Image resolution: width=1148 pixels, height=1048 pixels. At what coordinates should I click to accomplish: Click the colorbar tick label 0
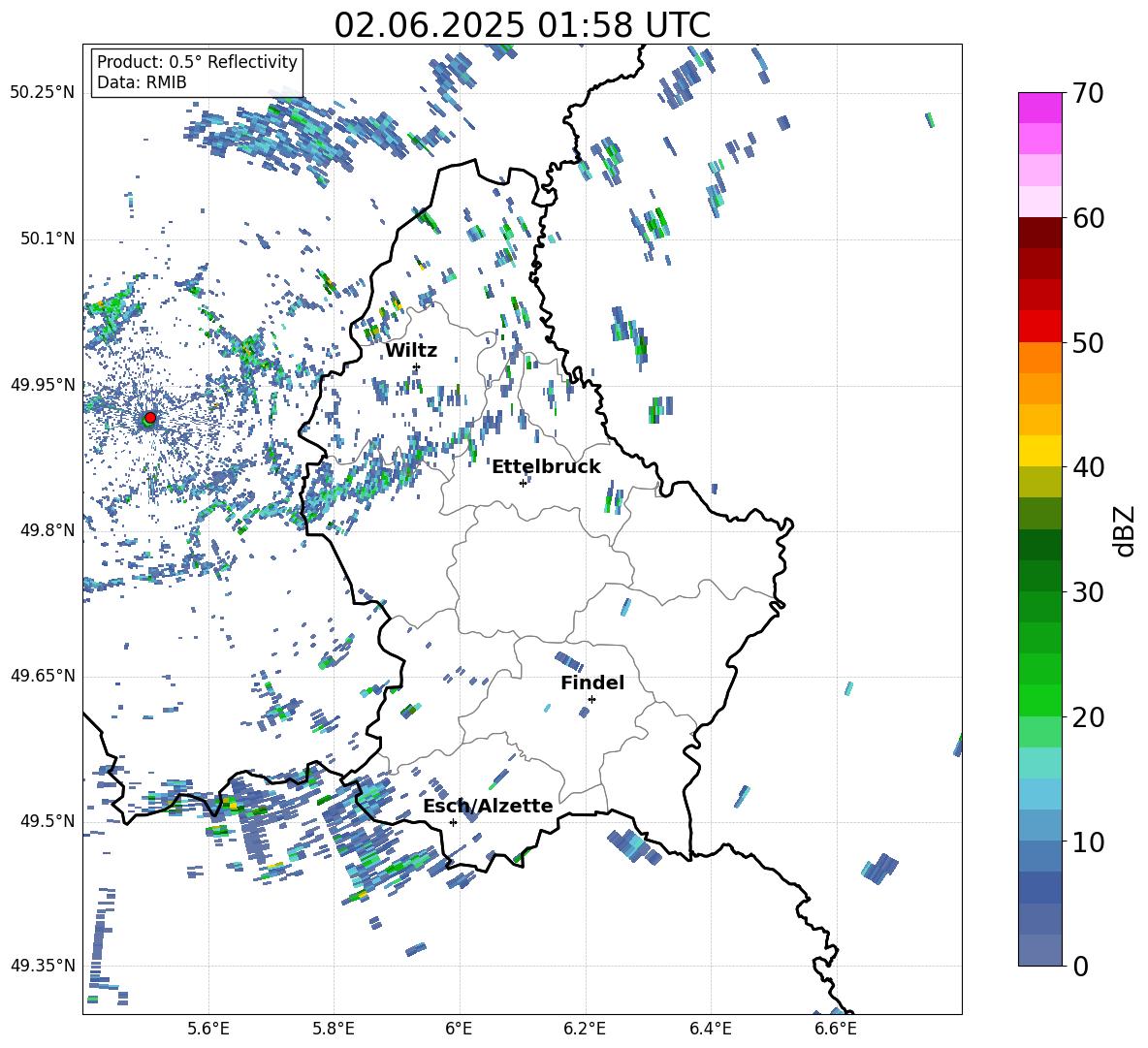[x=1080, y=967]
